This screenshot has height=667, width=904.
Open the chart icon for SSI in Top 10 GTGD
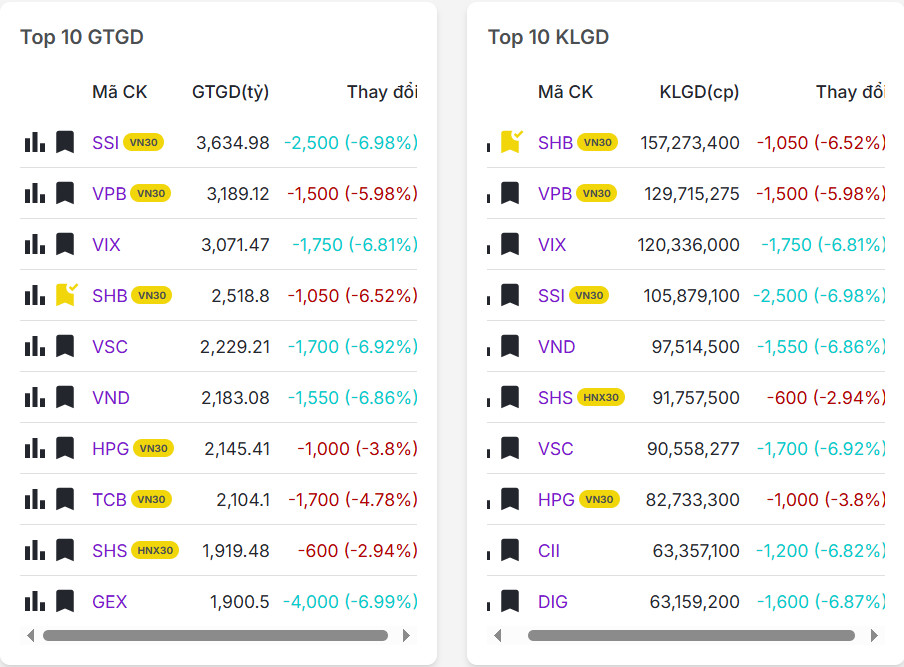tap(35, 142)
